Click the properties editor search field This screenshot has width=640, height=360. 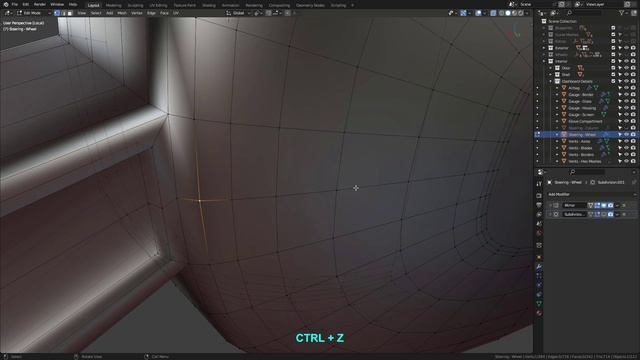[x=587, y=172]
